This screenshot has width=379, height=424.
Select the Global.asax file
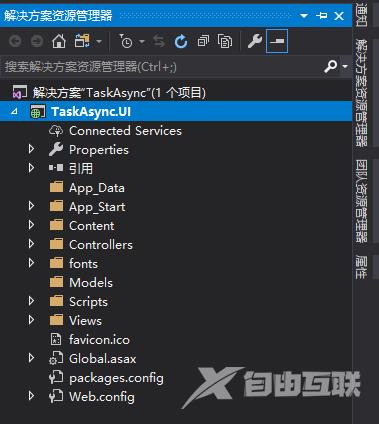click(103, 359)
